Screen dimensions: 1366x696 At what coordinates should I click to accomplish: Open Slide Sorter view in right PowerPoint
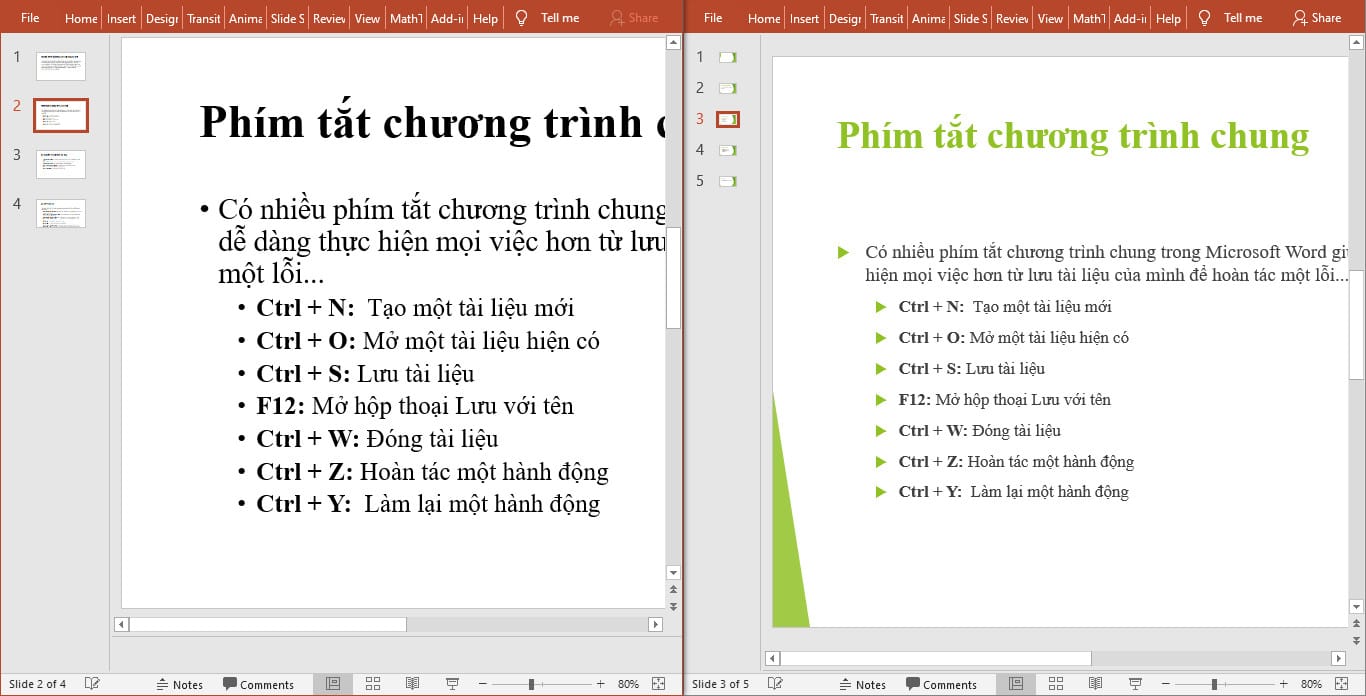pos(1056,684)
